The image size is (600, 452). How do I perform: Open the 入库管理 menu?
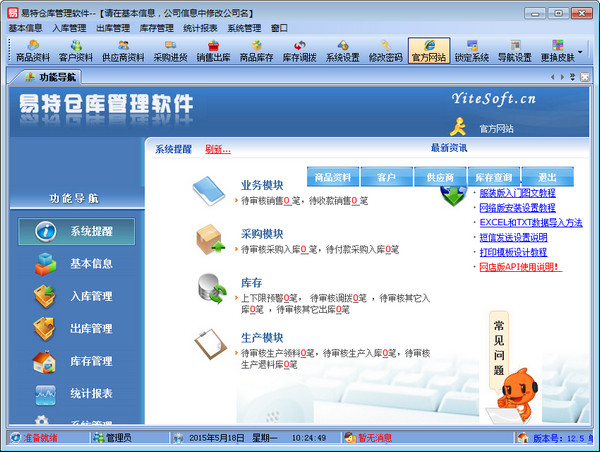(x=68, y=28)
